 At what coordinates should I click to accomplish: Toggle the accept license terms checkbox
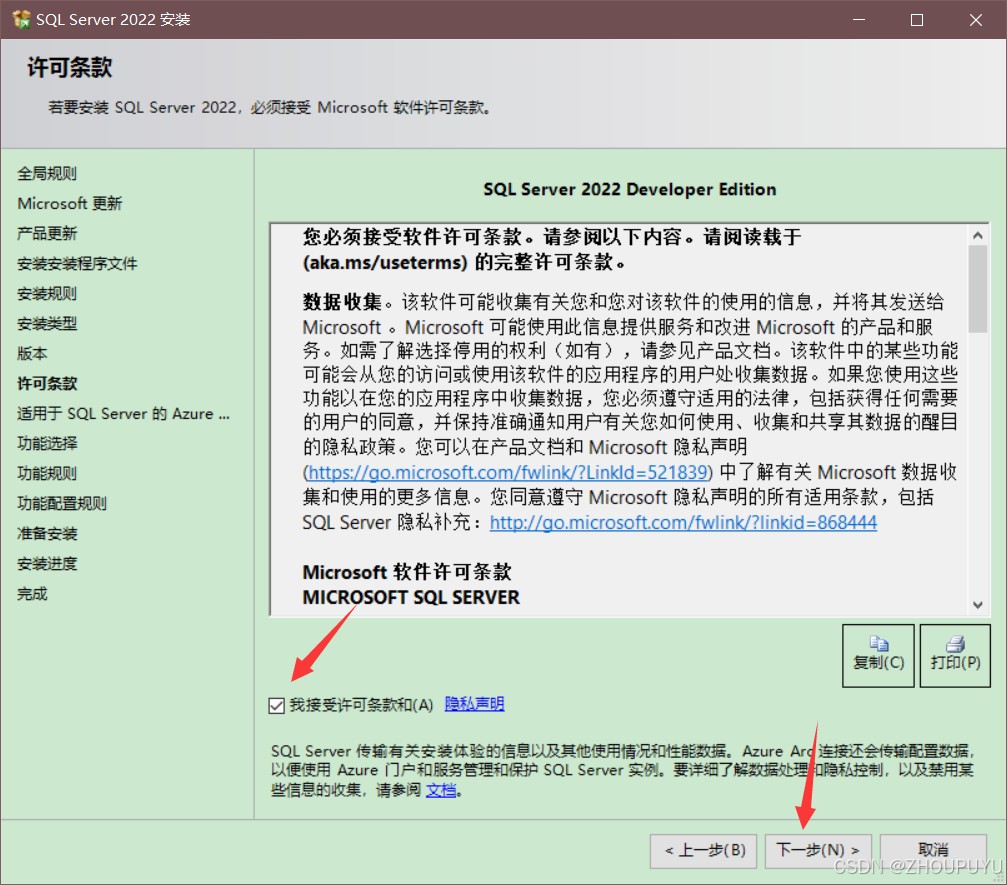coord(277,706)
